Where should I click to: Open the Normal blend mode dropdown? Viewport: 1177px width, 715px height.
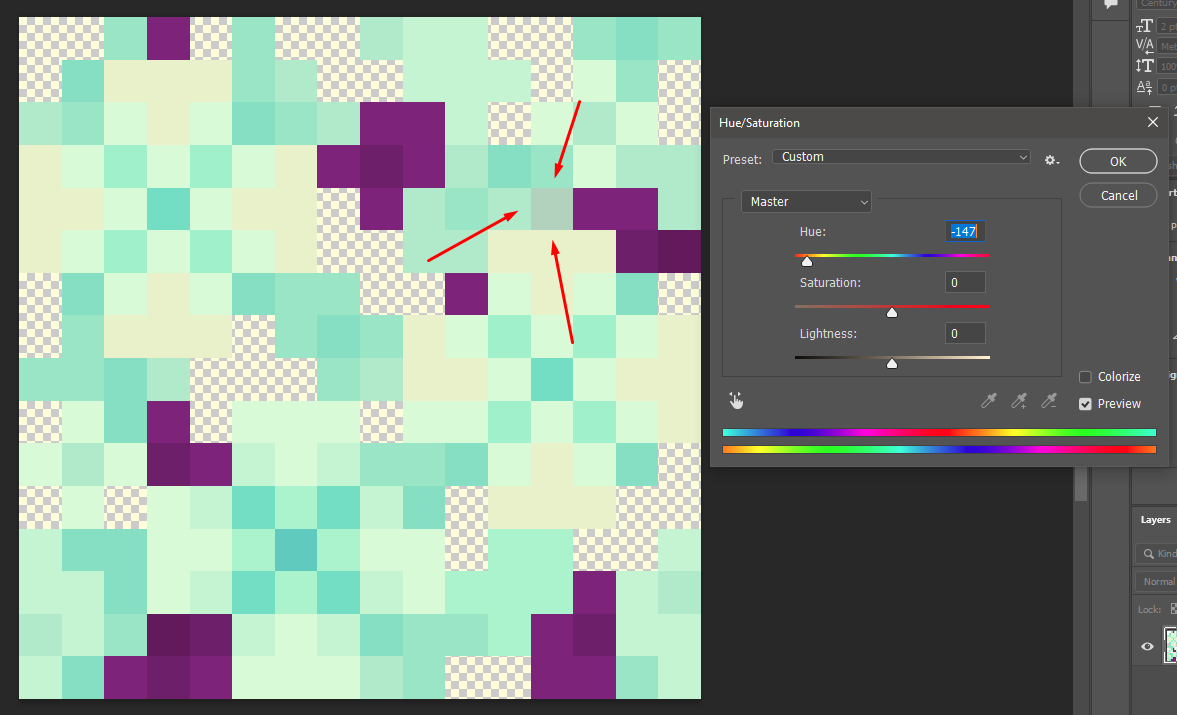coord(1157,581)
